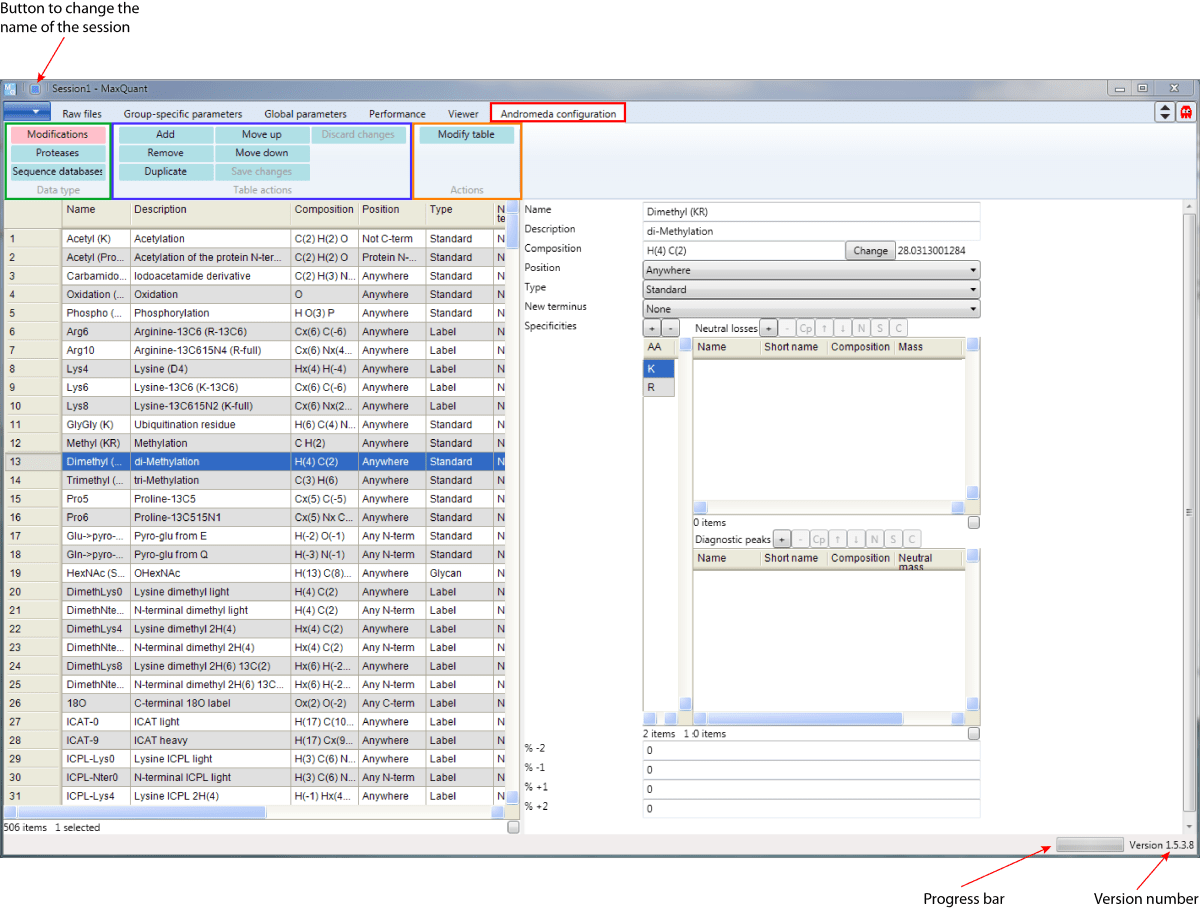The height and width of the screenshot is (908, 1200).
Task: Click the Diagnostic peaks up arrow button
Action: tap(838, 539)
